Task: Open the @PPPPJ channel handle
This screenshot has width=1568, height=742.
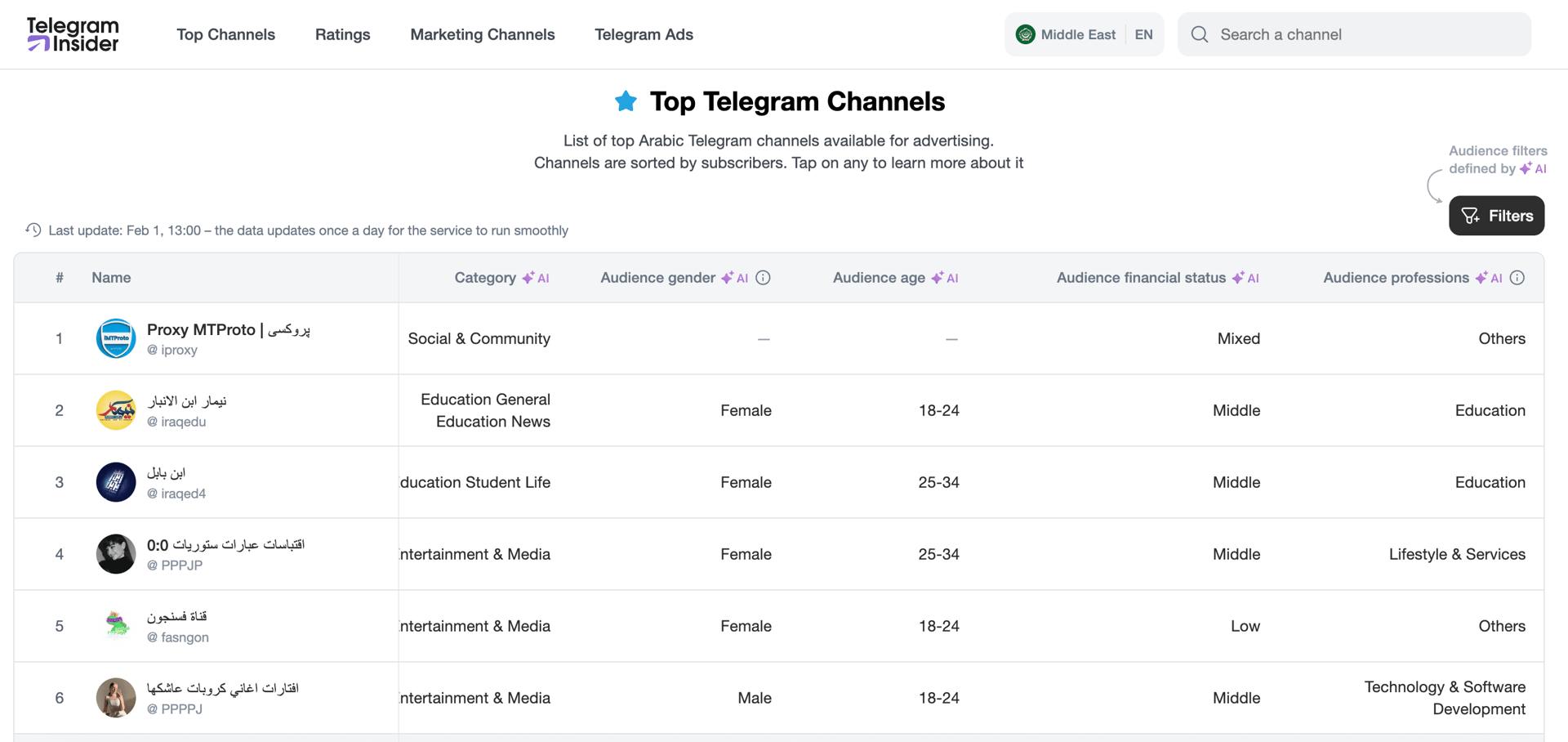Action: [175, 709]
